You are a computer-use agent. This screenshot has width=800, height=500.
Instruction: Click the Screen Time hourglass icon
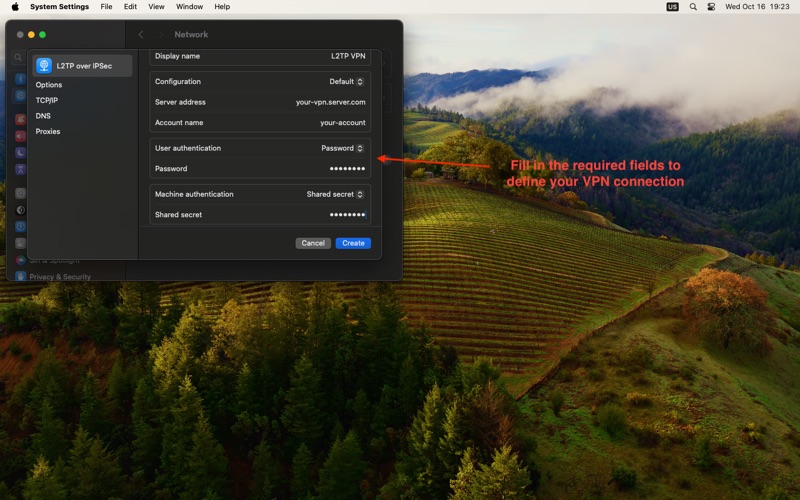pyautogui.click(x=20, y=169)
